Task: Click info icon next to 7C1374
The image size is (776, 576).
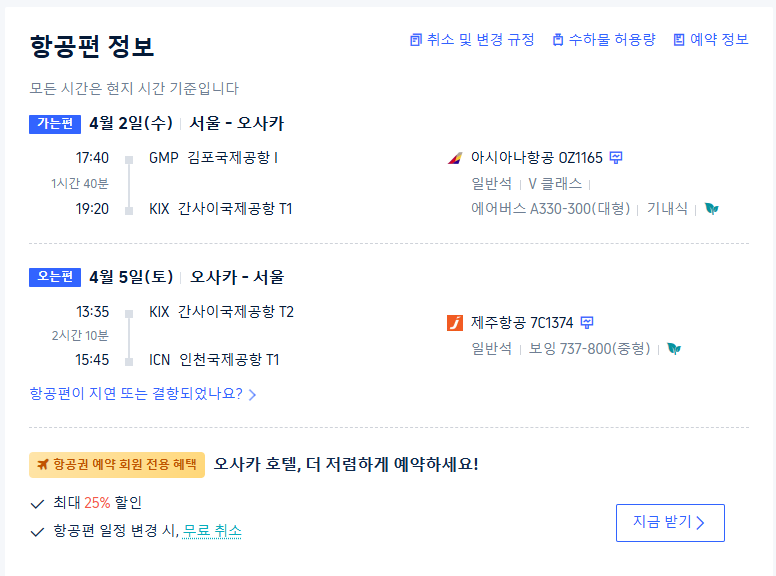Action: tap(587, 323)
